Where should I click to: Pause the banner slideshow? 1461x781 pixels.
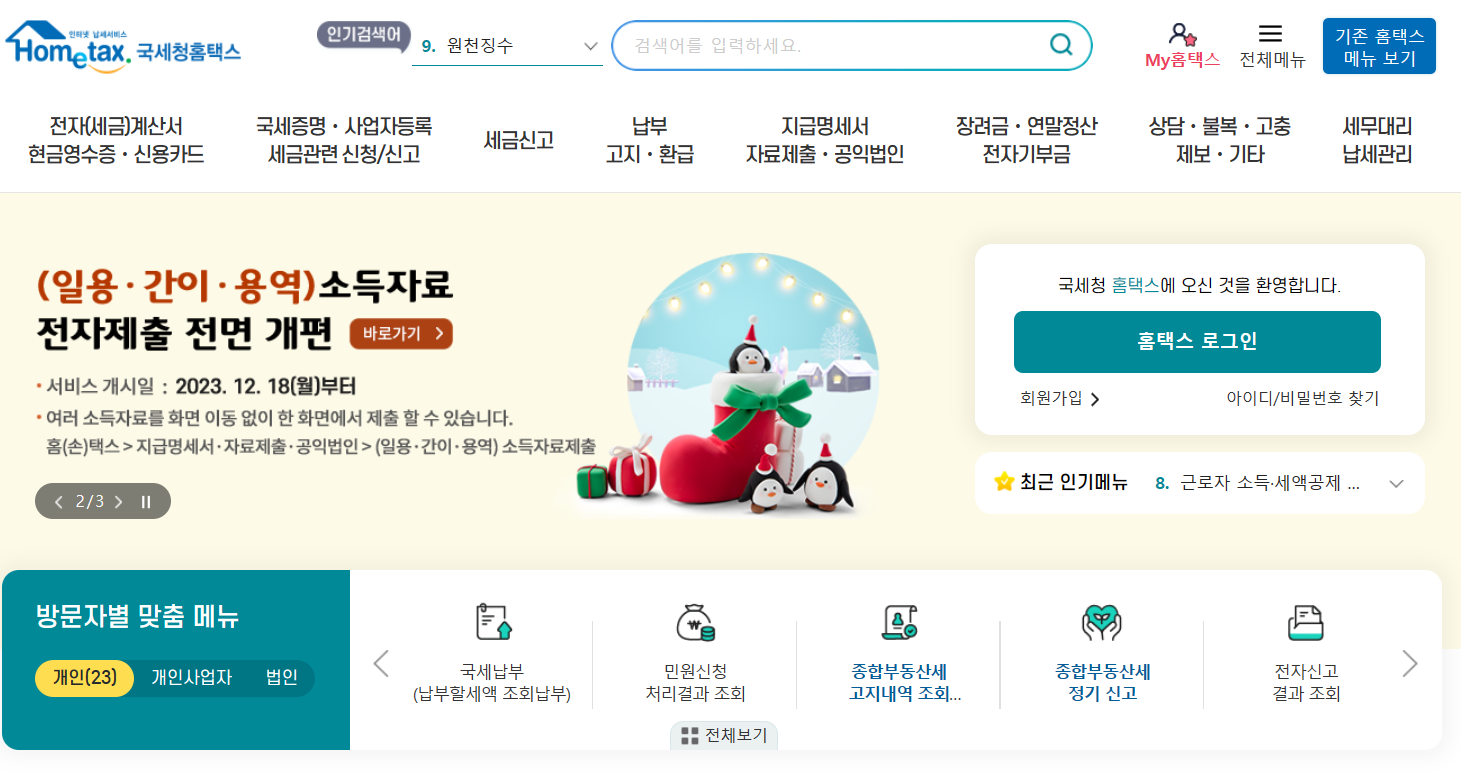pos(146,502)
